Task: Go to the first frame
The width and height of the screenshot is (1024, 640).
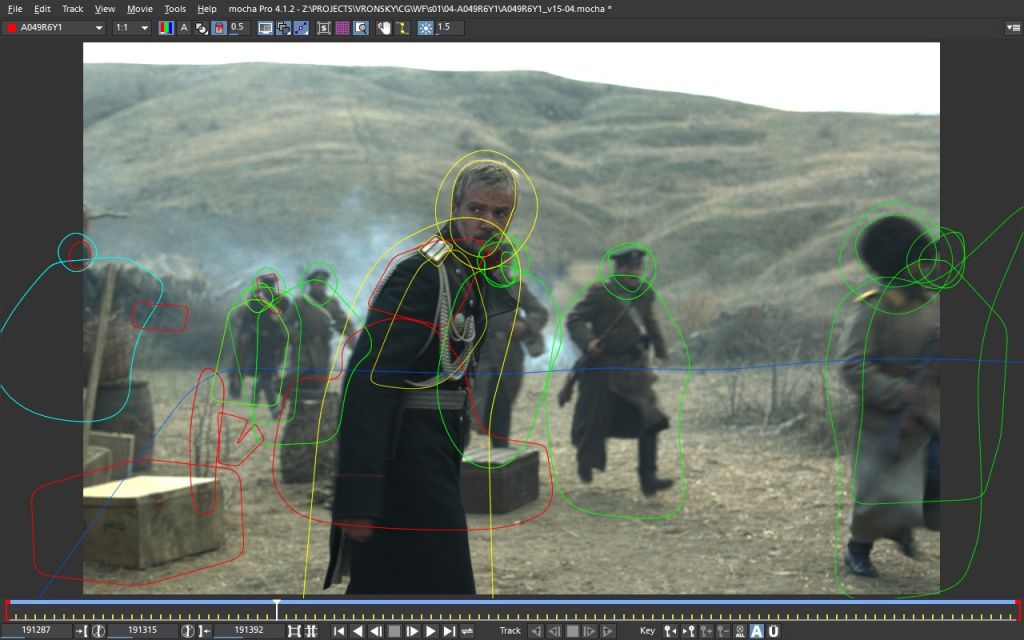Action: coord(339,631)
